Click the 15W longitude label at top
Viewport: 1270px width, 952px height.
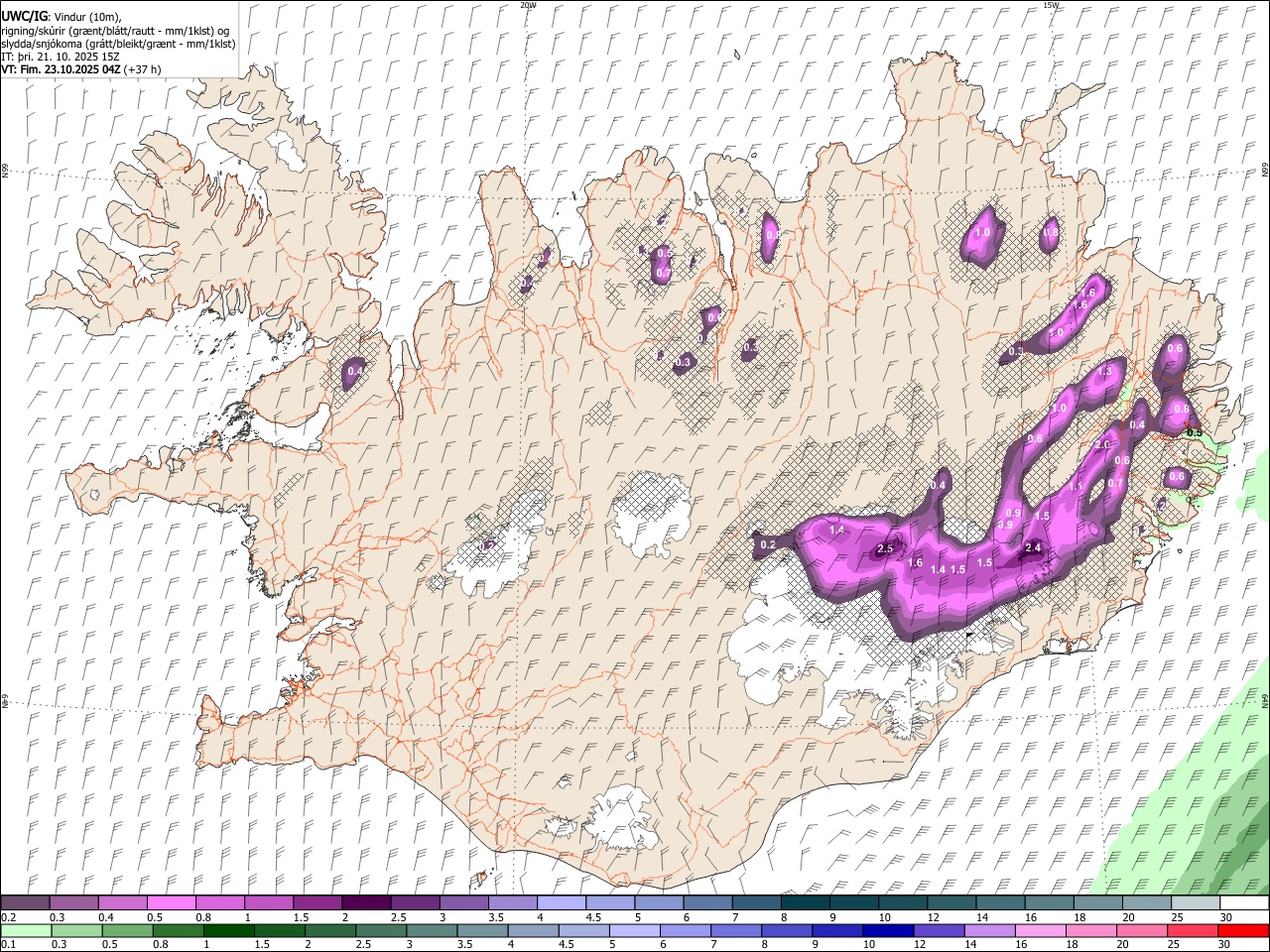1051,5
